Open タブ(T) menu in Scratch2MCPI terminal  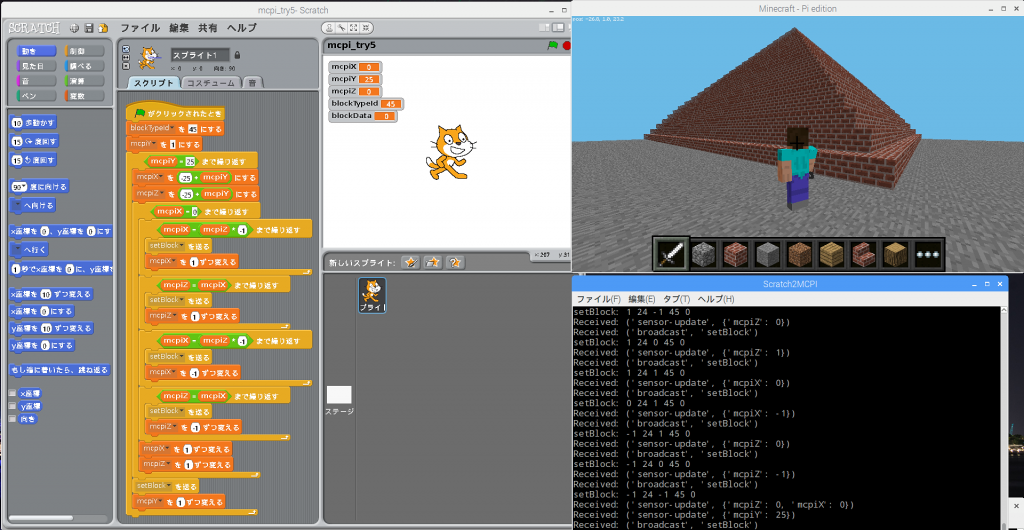677,299
